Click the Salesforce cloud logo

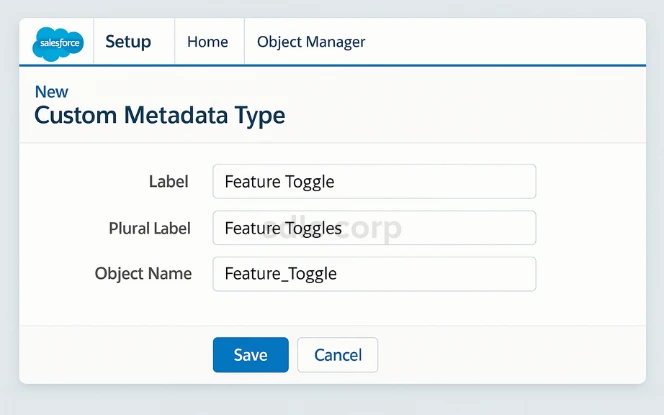pos(58,44)
